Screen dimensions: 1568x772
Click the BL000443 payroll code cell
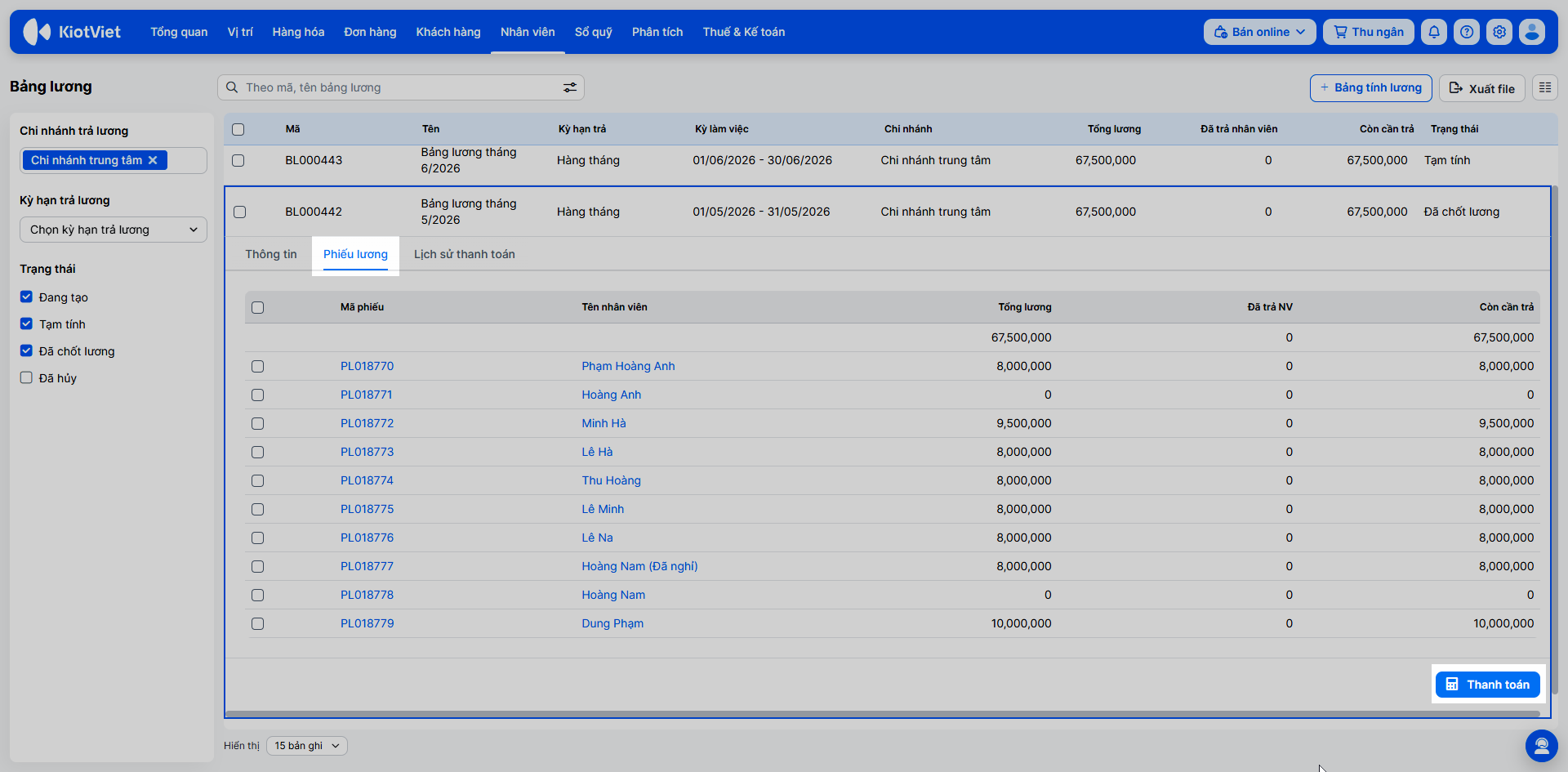pos(314,160)
